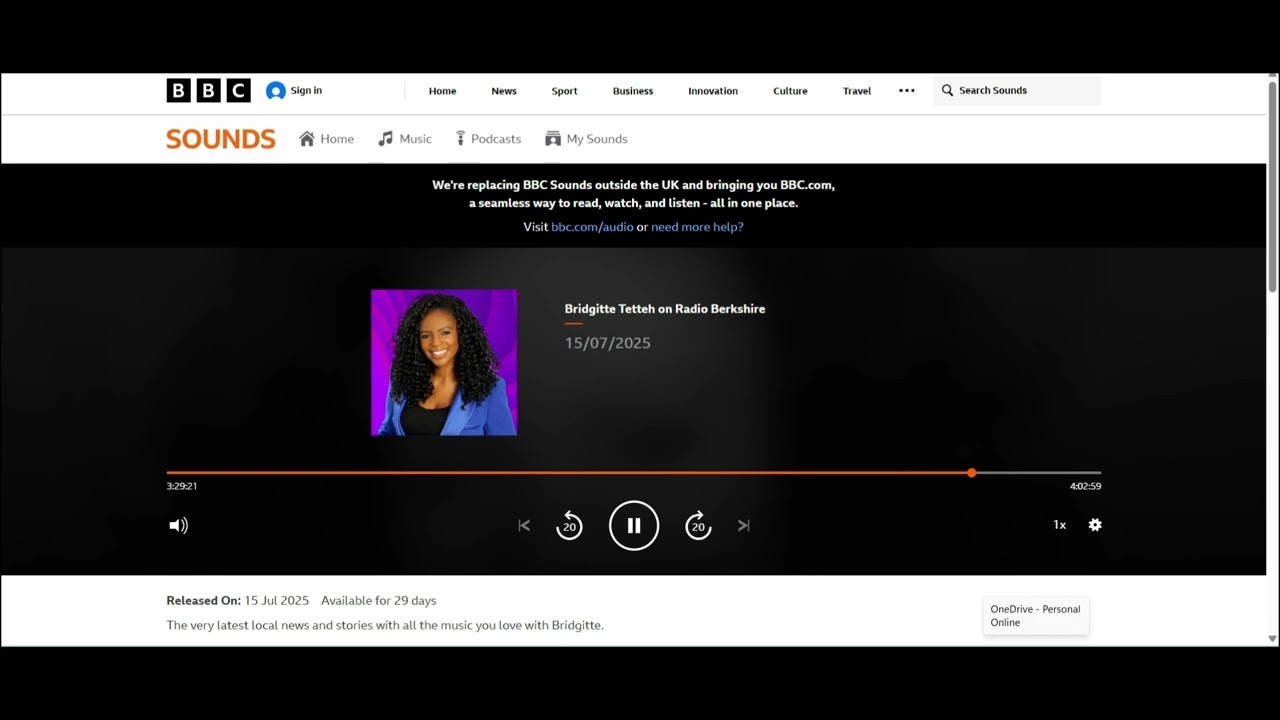Click the elapsed time 3:29:21
Viewport: 1280px width, 720px height.
click(x=181, y=486)
